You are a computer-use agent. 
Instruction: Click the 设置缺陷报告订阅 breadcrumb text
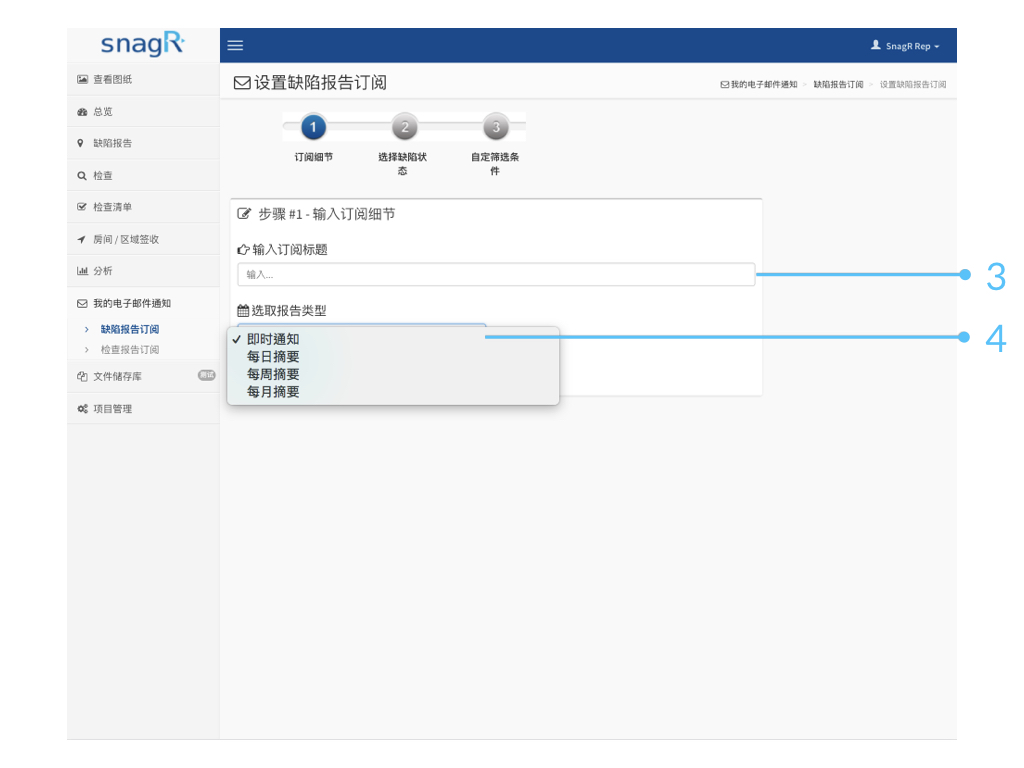(x=913, y=84)
